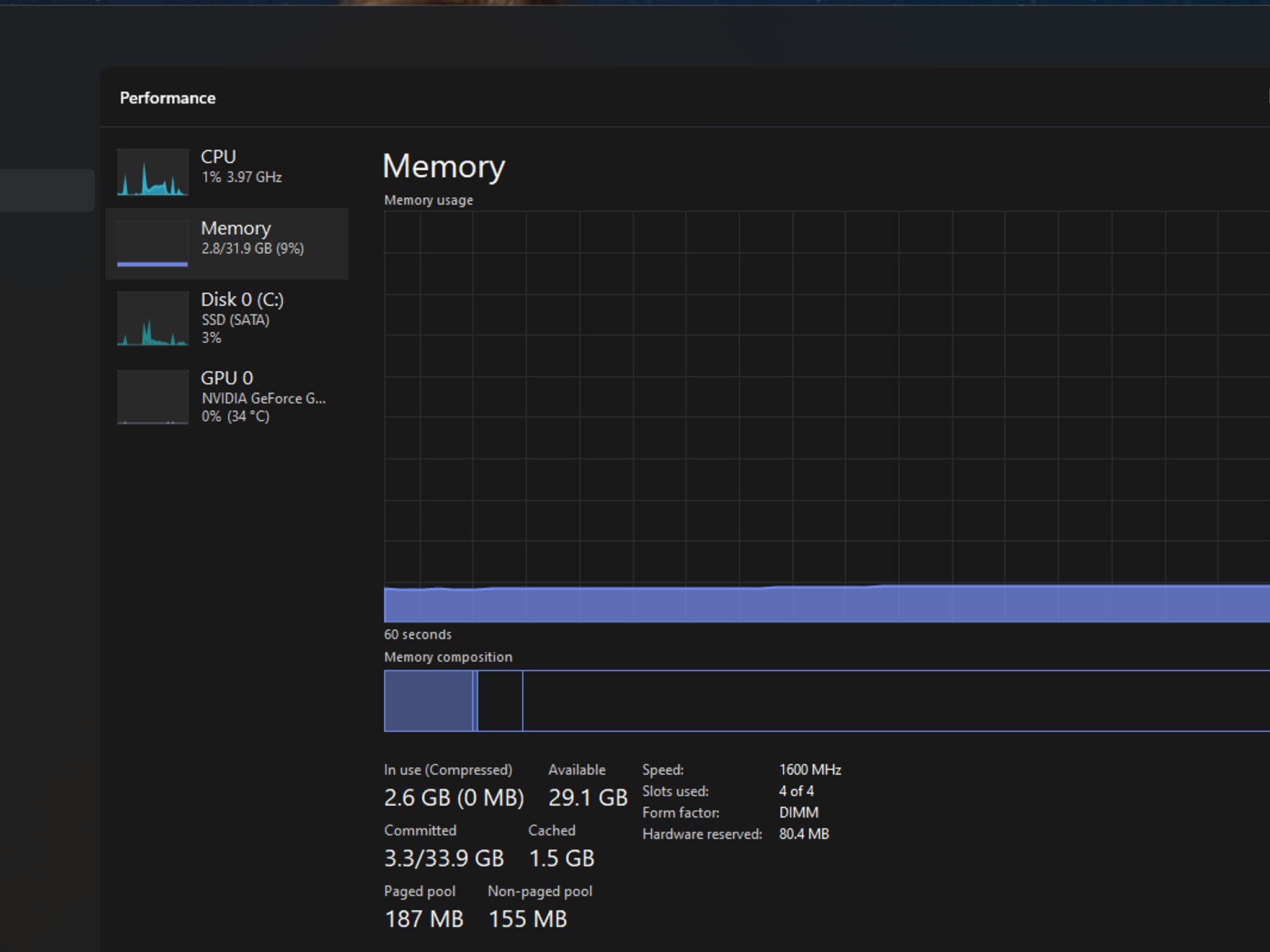Click the '0% (34 °C)' GPU summary

pos(236,416)
